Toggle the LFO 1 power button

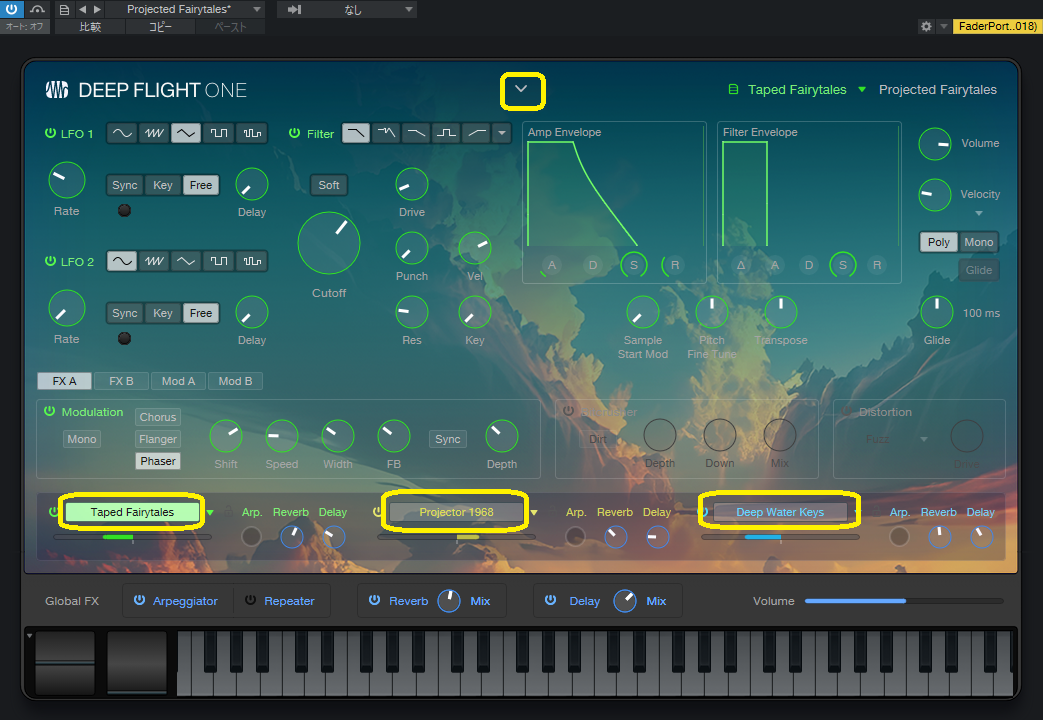50,133
